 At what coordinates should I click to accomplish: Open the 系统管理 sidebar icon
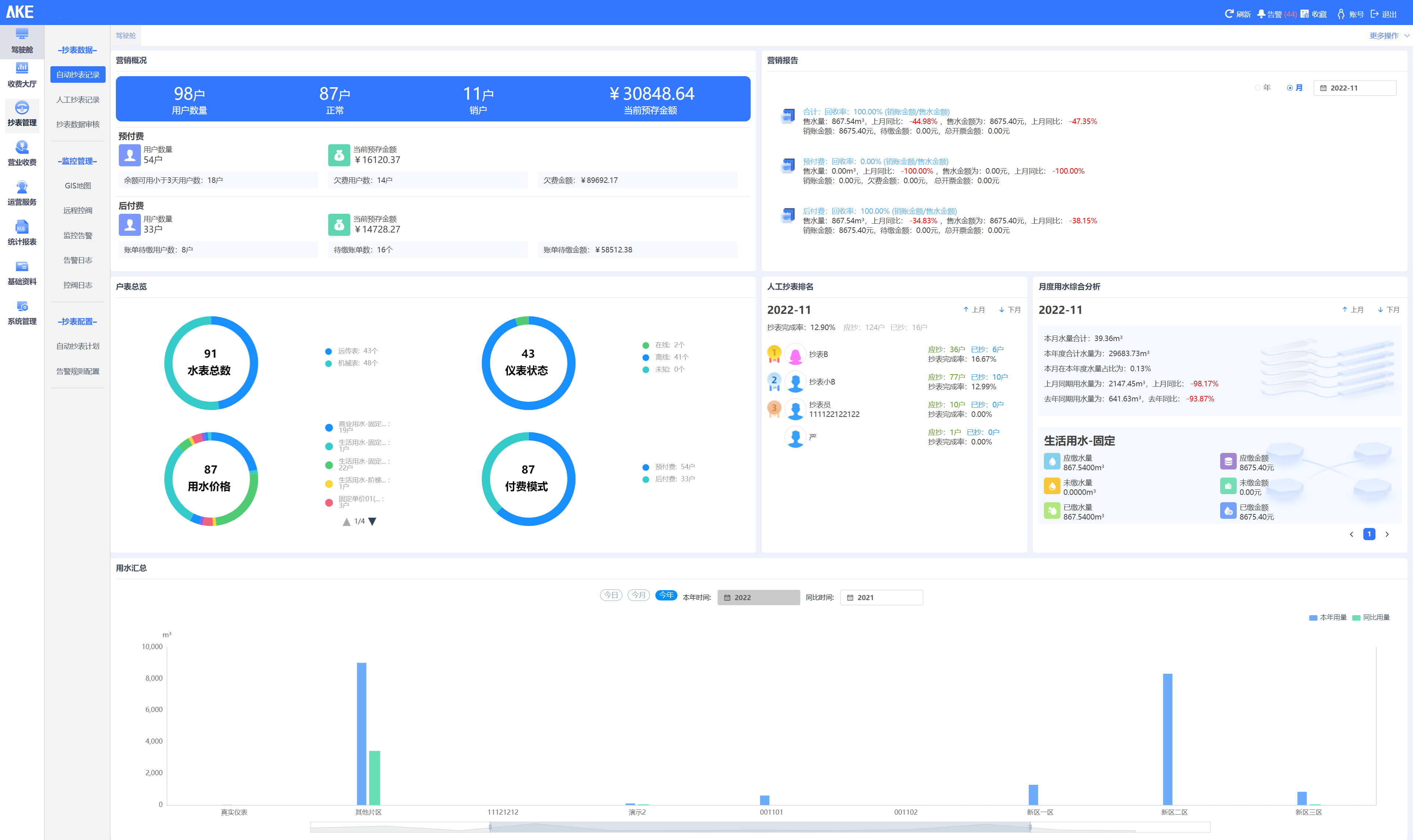(21, 306)
